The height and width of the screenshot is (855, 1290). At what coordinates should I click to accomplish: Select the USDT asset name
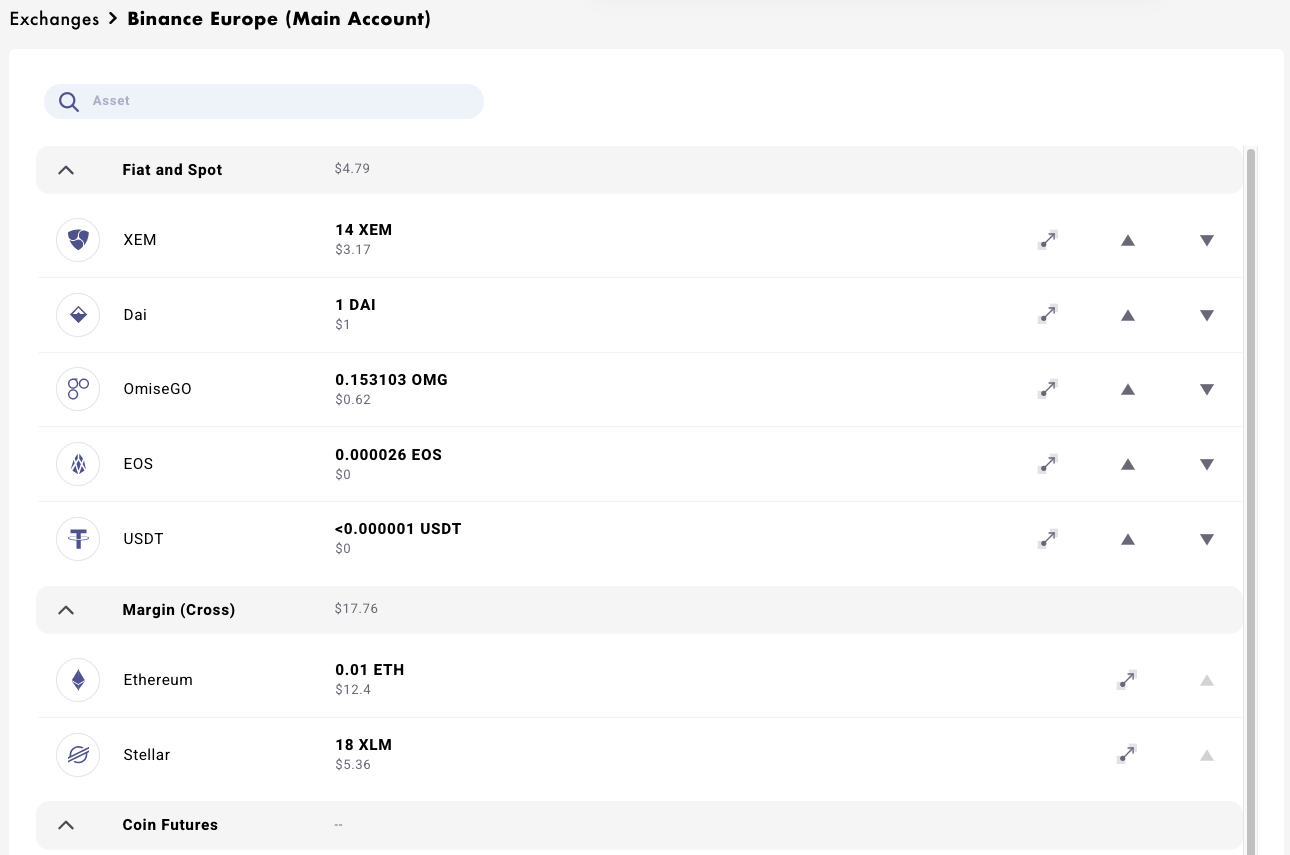point(143,539)
